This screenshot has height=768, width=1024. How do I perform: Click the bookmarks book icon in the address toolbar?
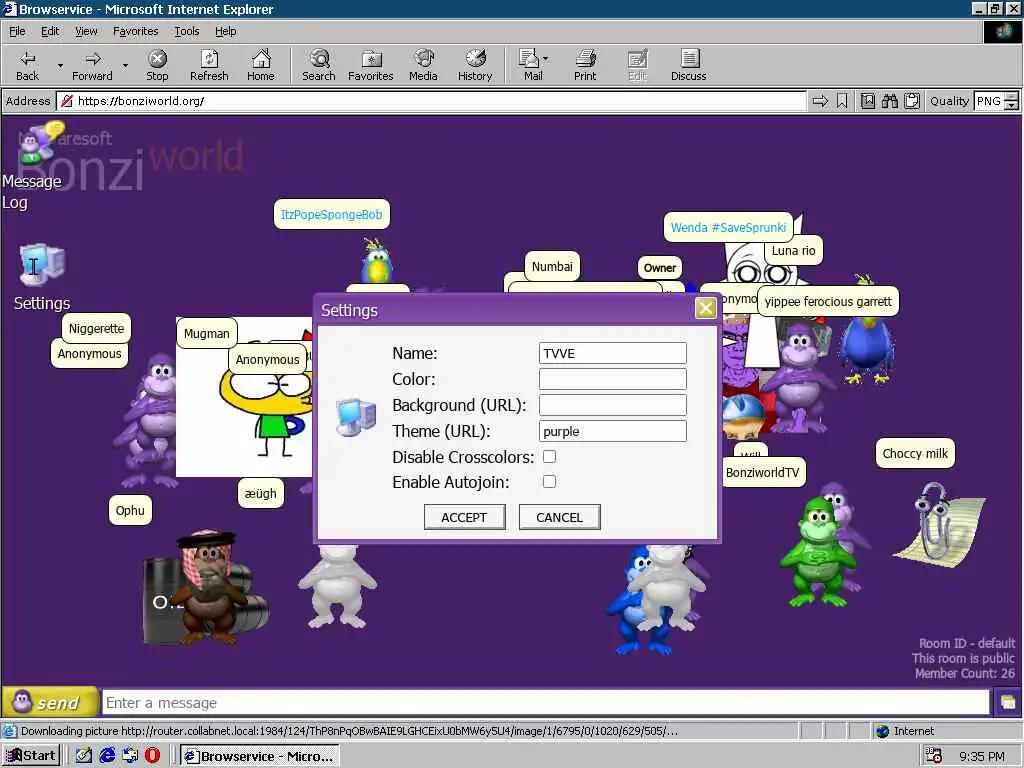click(x=868, y=101)
